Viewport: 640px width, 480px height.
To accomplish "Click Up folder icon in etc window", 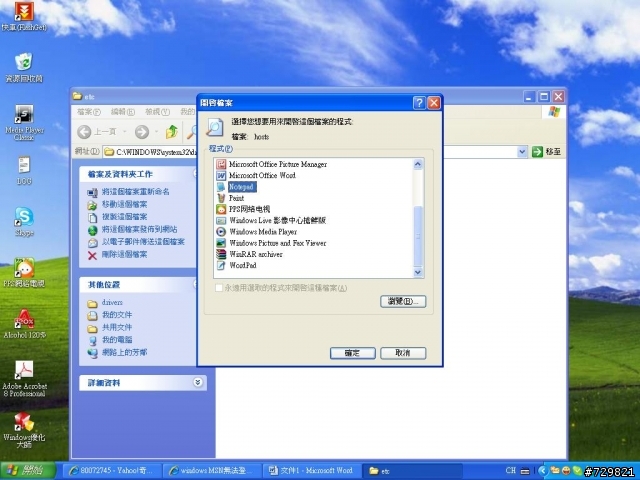I will 172,132.
